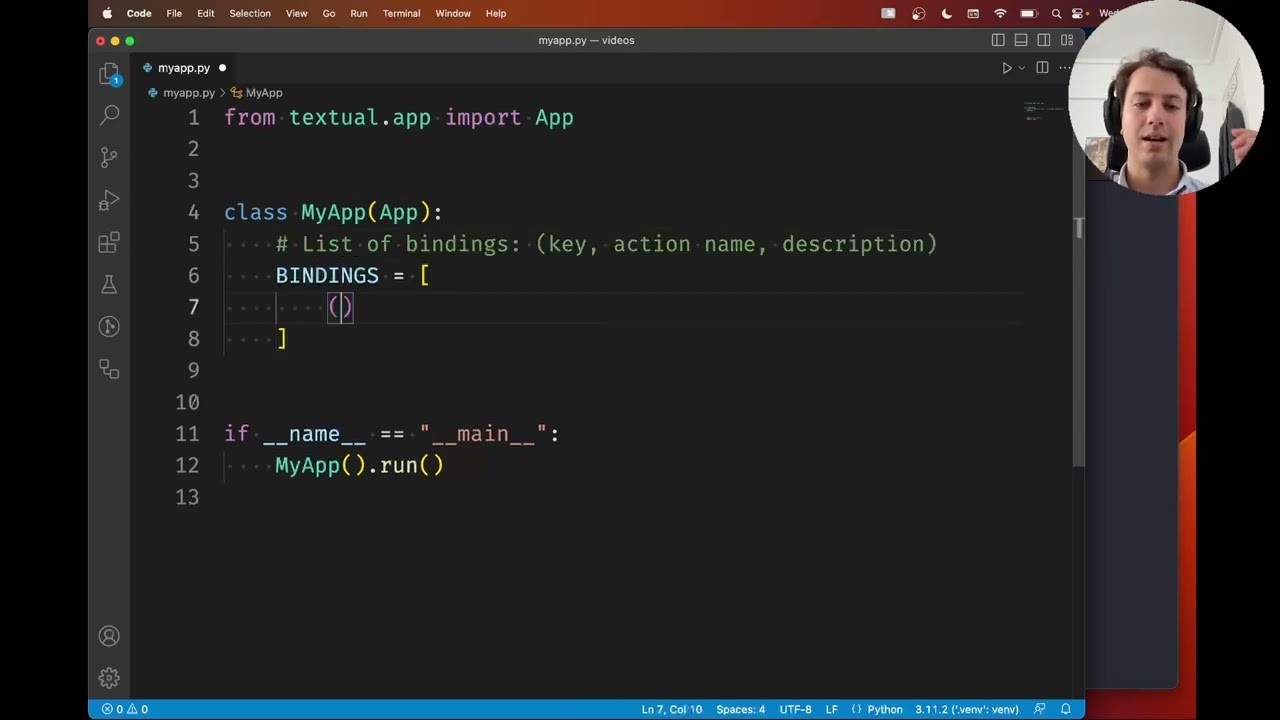The width and height of the screenshot is (1280, 720).
Task: Click the feedback icon in status bar
Action: (x=1040, y=709)
